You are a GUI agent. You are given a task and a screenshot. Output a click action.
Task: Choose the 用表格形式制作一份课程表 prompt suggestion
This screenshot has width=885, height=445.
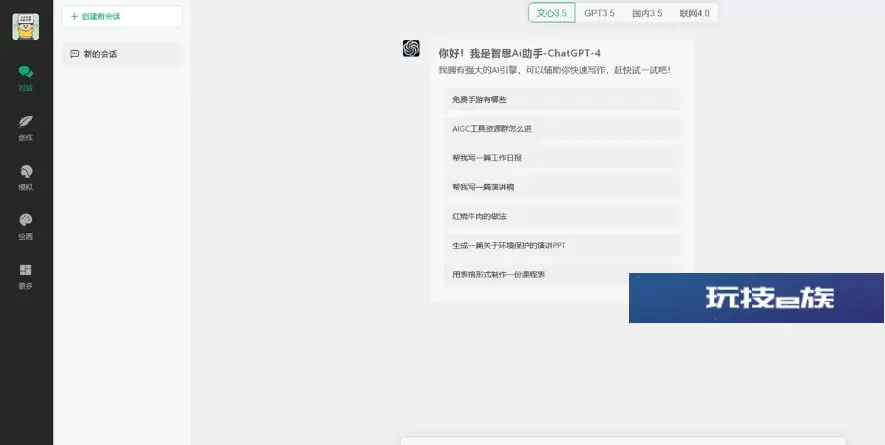point(536,274)
